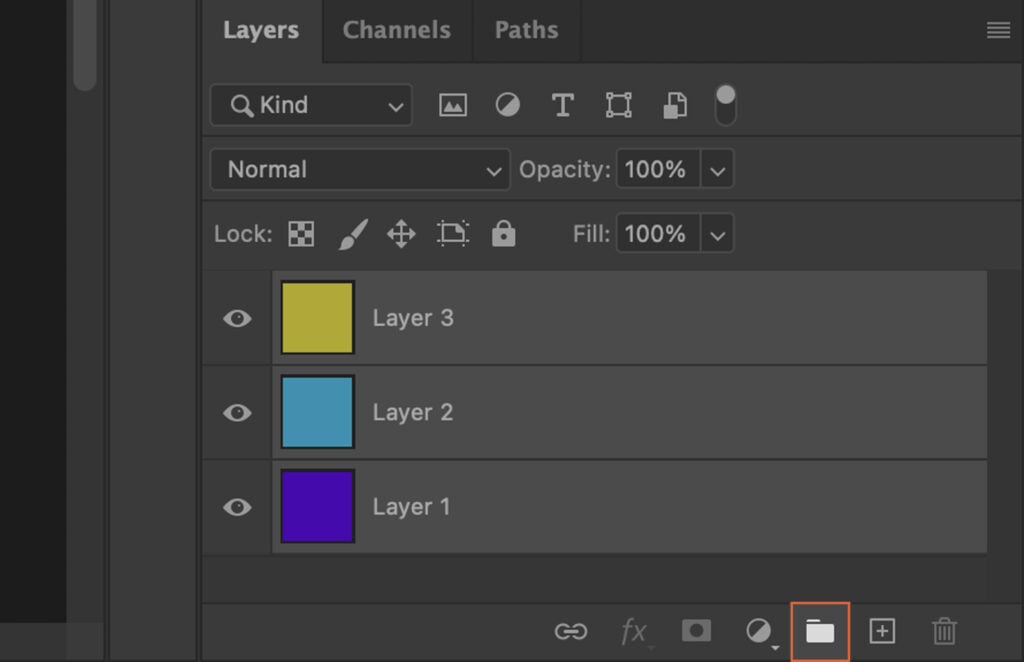Screen dimensions: 1024x662
Task: Toggle Layer 3 visibility
Action: (x=236, y=318)
